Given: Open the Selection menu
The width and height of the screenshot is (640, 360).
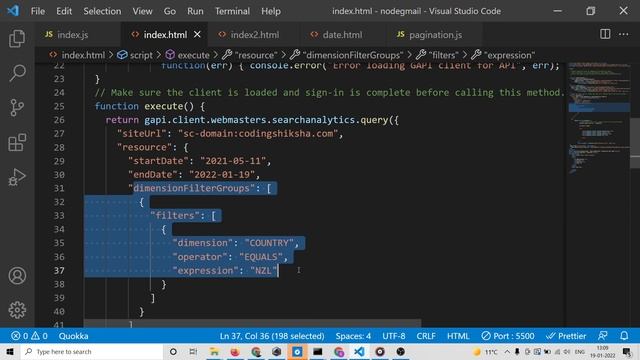Looking at the screenshot, I should click(102, 11).
